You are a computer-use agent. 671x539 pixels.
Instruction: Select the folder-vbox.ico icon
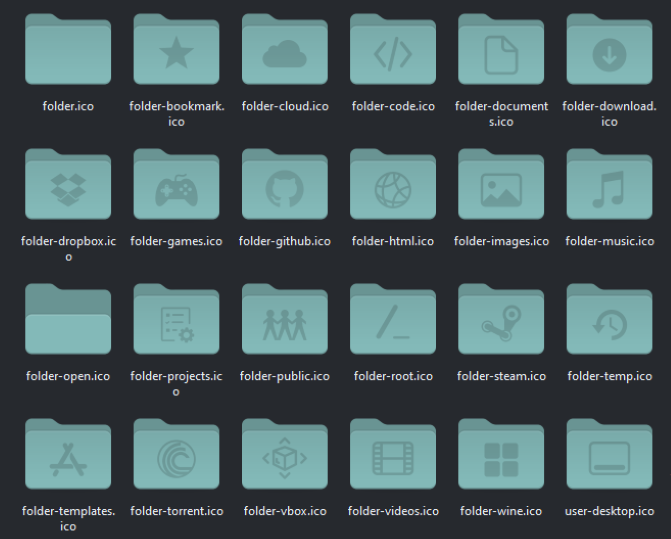tap(285, 458)
